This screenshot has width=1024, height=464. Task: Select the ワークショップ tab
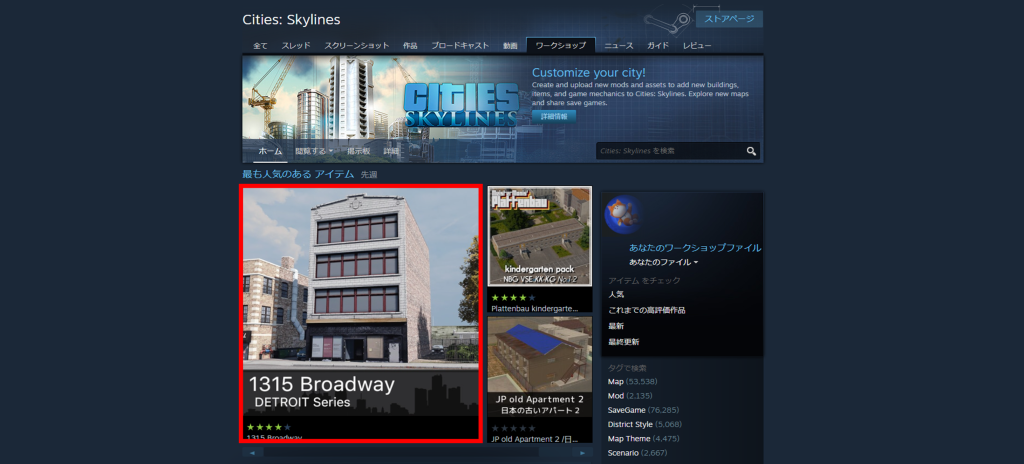pos(560,46)
